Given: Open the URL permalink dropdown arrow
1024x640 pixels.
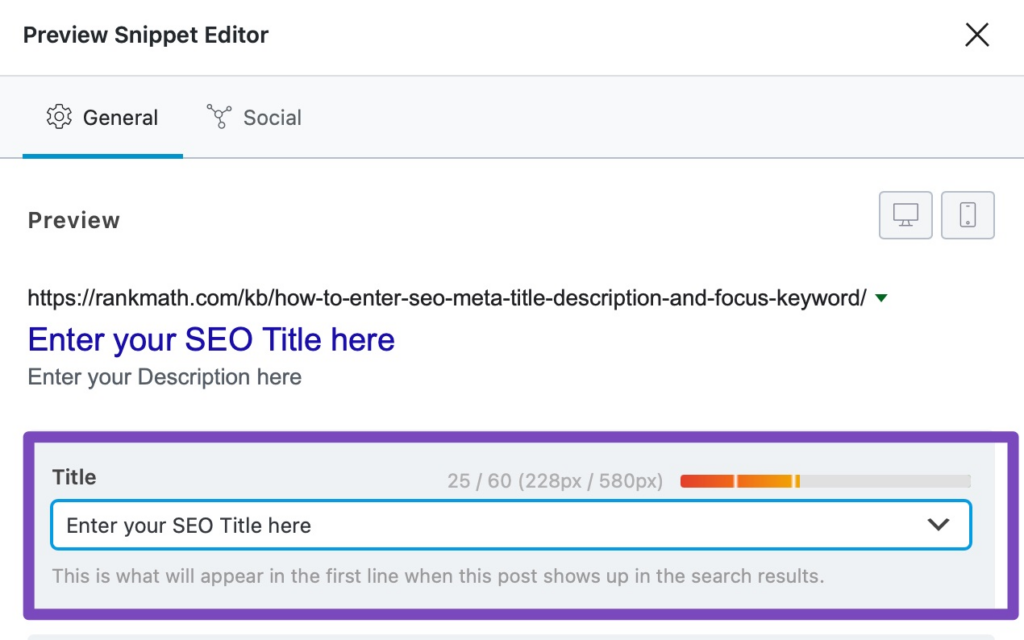Looking at the screenshot, I should click(x=879, y=297).
